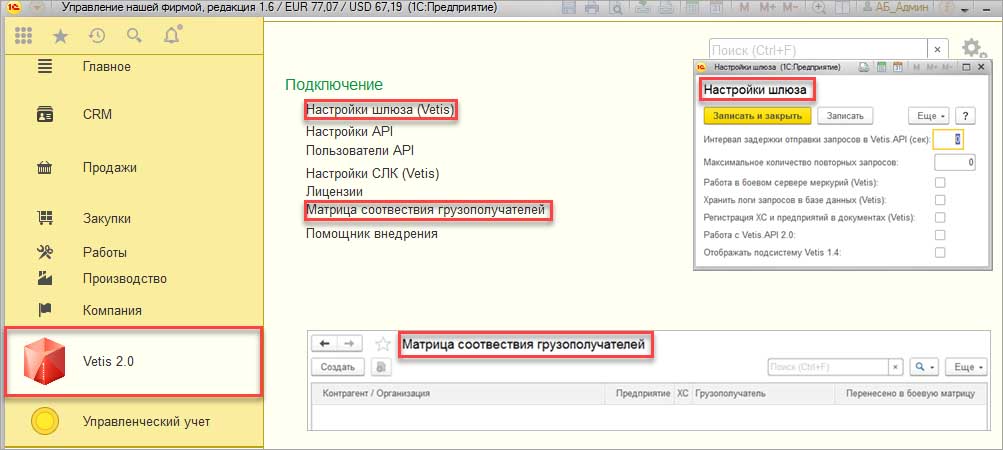1003x450 pixels.
Task: Open Favorites star in top panel
Action: tap(60, 36)
